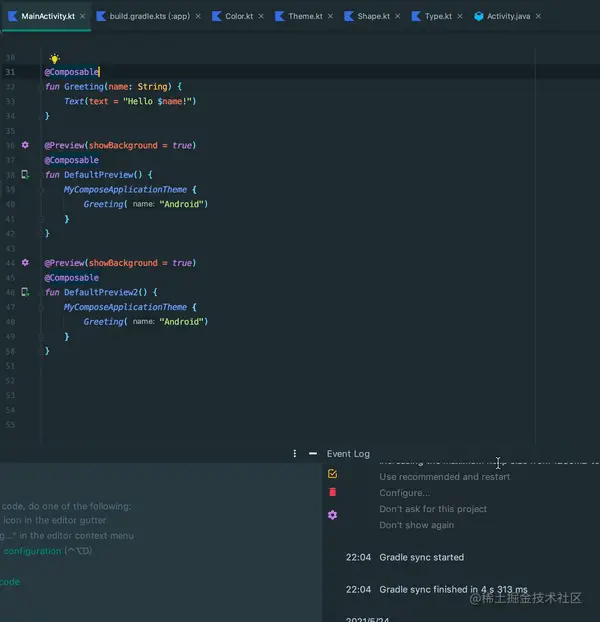The width and height of the screenshot is (600, 622).
Task: Click 'Don't show again' link
Action: 416,525
